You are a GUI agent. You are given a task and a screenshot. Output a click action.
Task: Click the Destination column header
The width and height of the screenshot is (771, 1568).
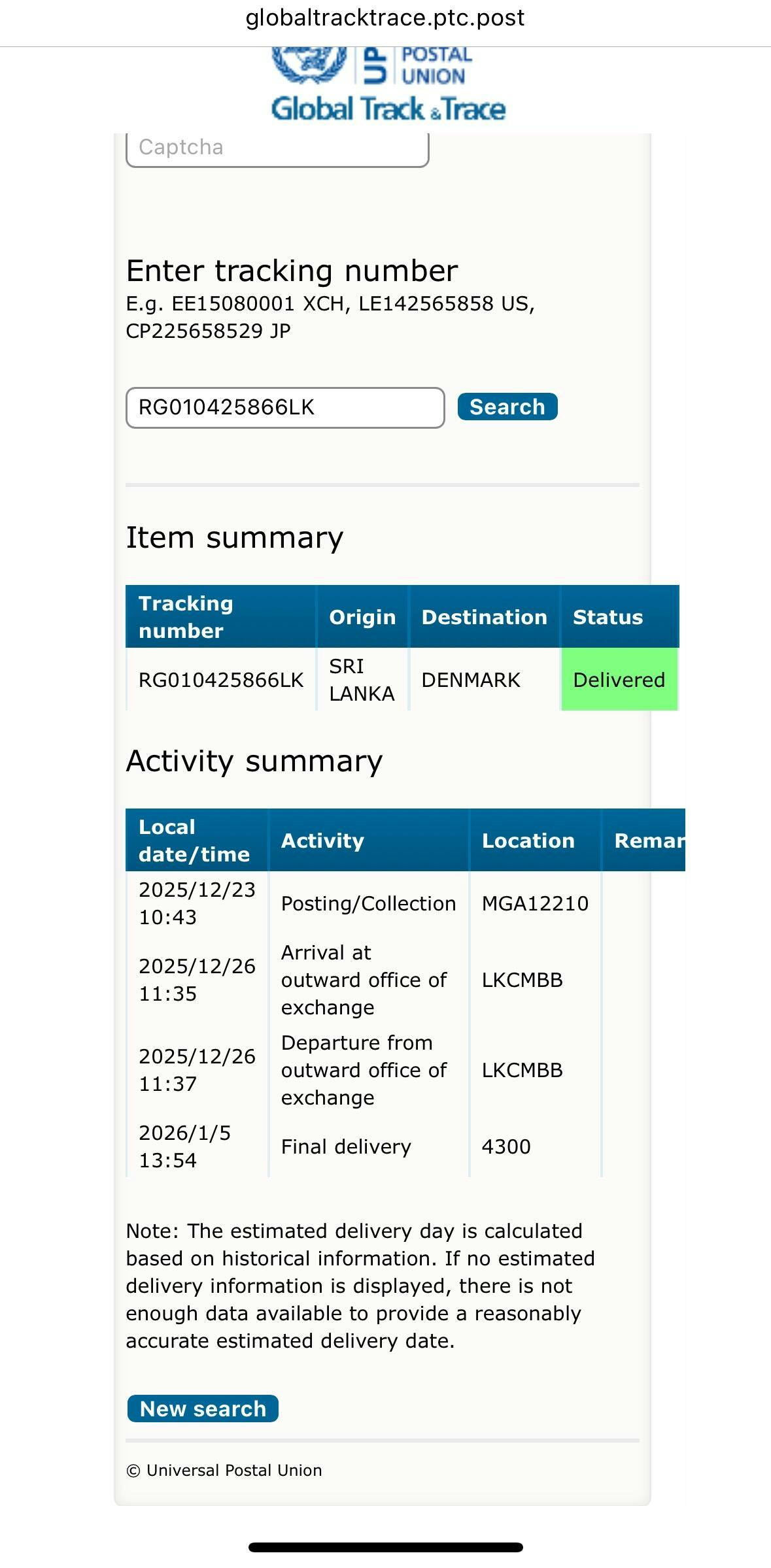point(484,617)
